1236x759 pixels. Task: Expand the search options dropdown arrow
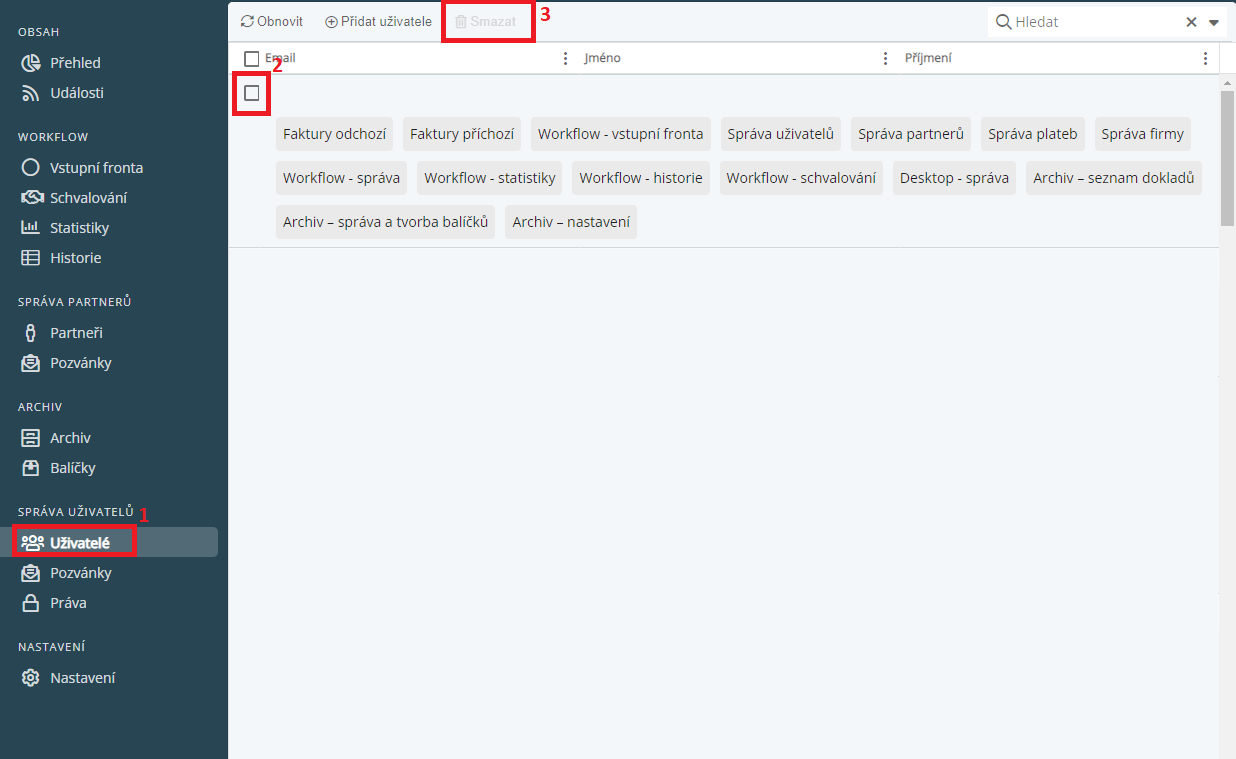coord(1214,22)
